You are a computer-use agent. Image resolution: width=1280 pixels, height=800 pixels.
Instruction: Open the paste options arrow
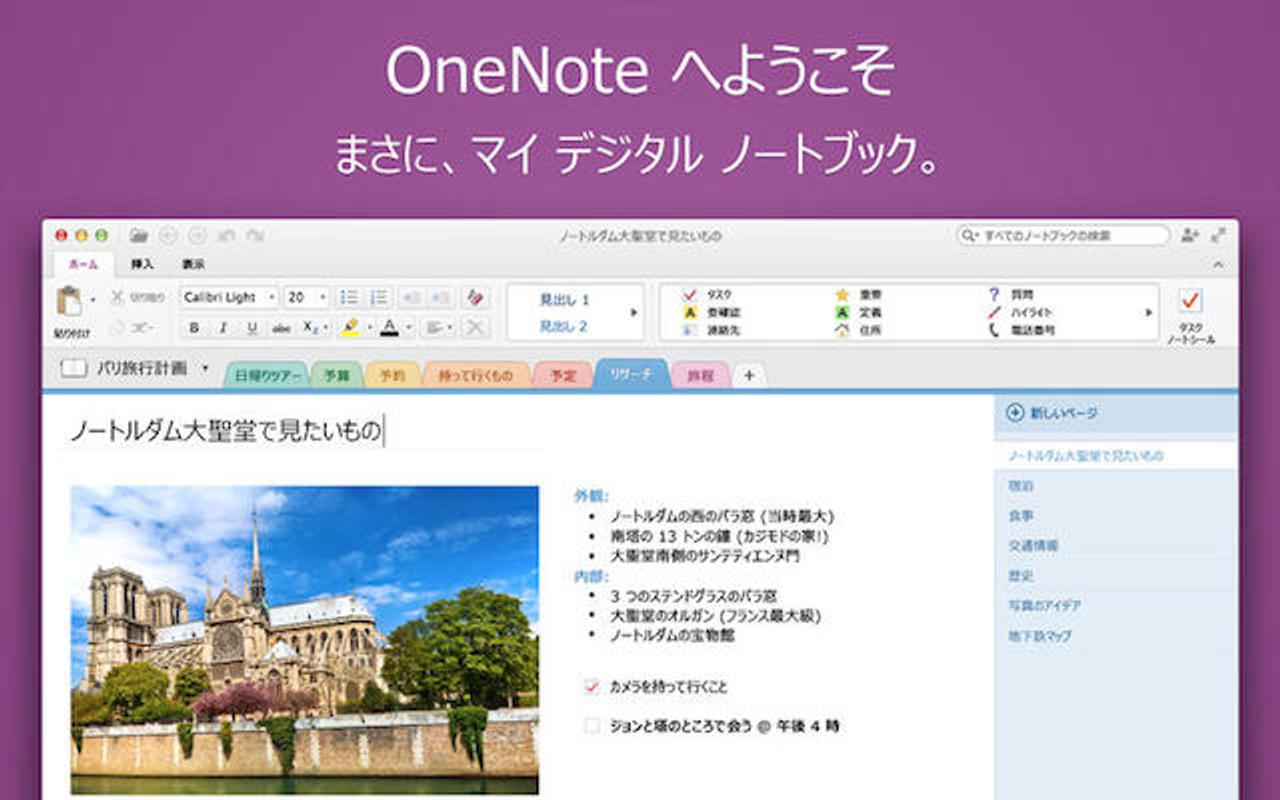[93, 298]
